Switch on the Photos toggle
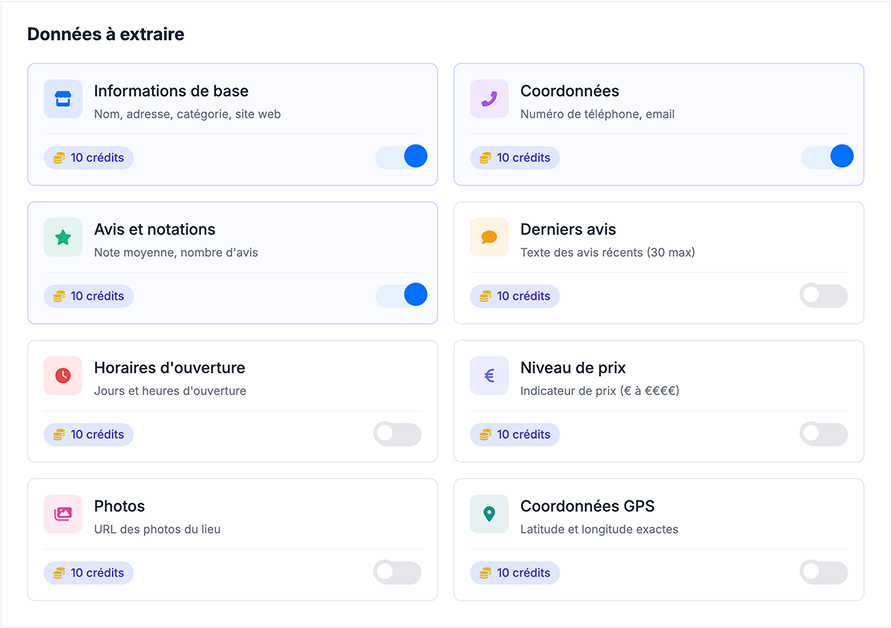891x628 pixels. 397,572
